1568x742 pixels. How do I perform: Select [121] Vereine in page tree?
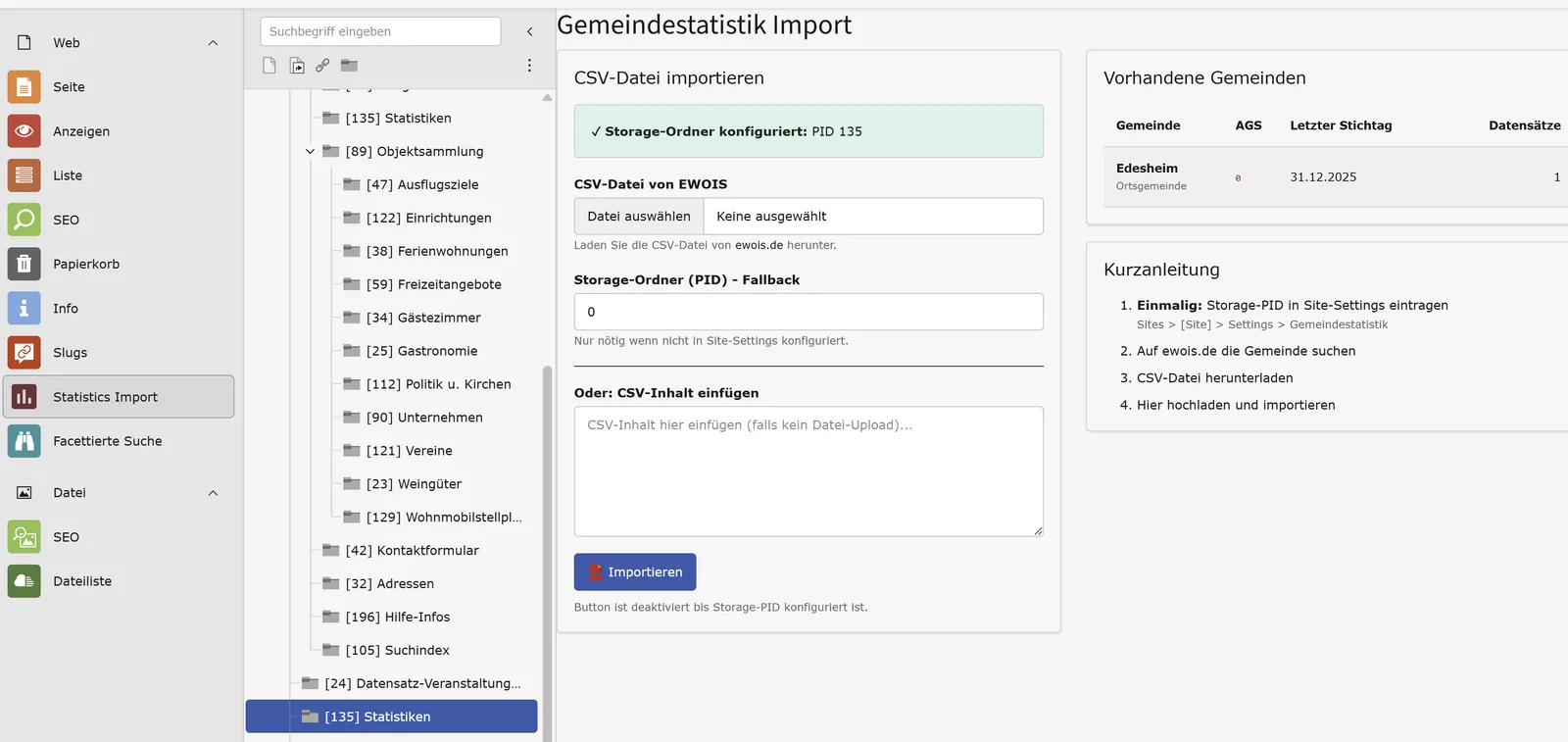[x=410, y=451]
